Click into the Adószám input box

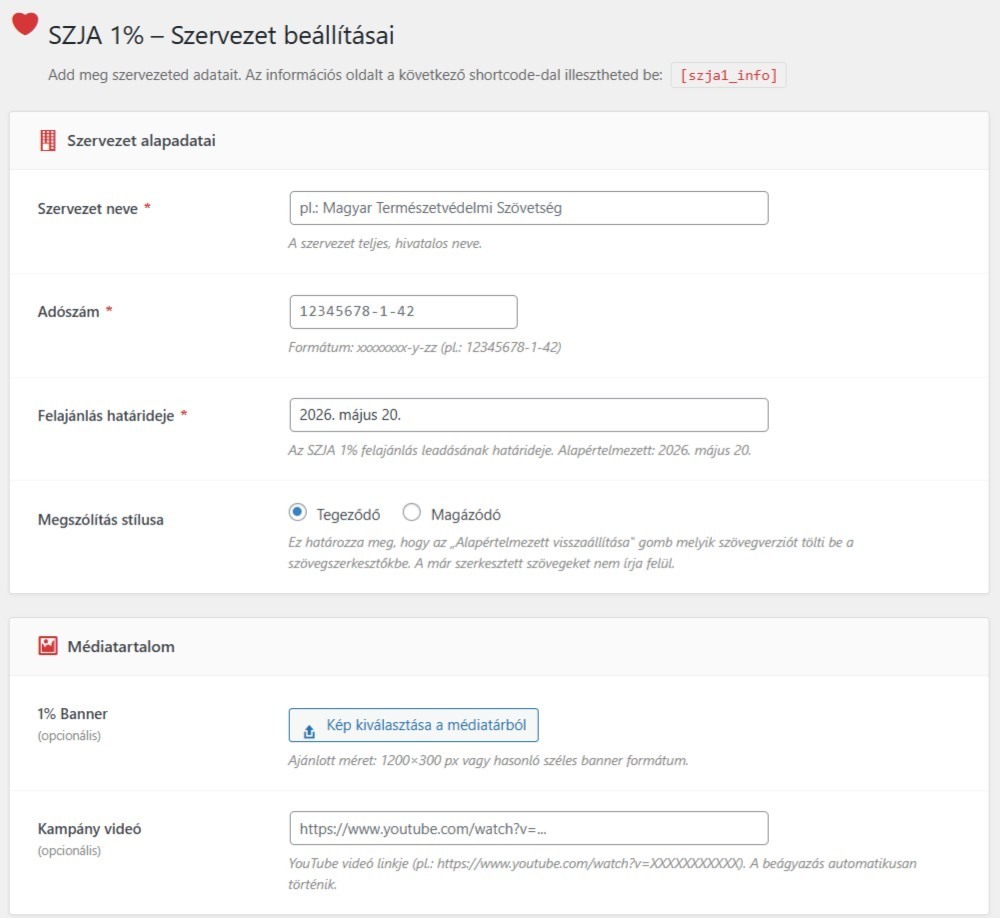403,312
